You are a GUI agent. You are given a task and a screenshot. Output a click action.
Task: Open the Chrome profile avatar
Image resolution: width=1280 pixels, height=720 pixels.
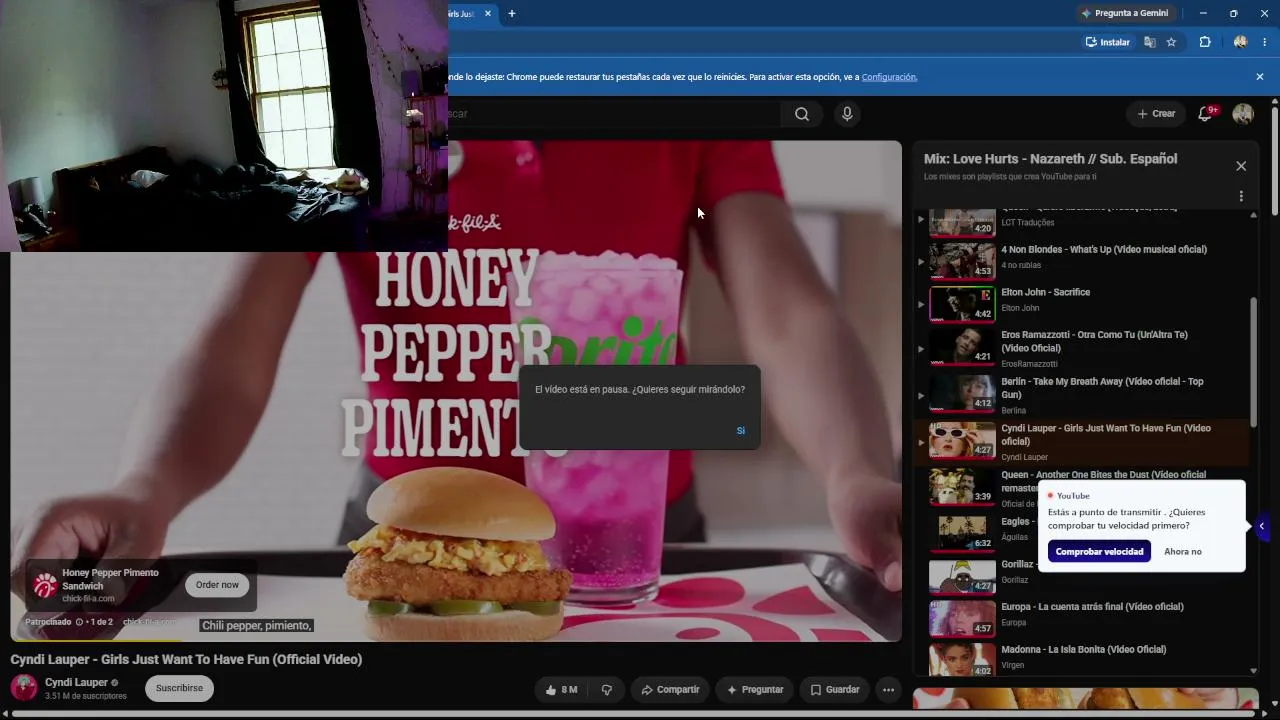1241,42
